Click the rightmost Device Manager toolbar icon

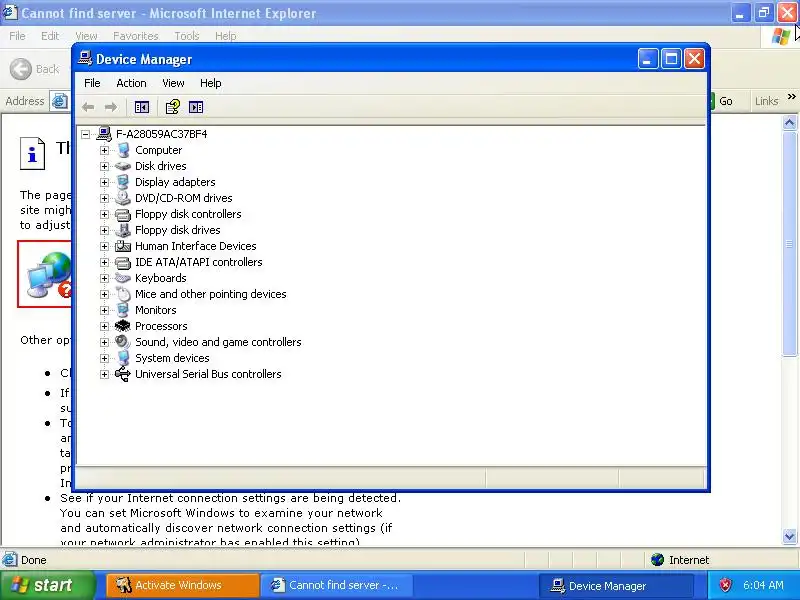coord(196,107)
